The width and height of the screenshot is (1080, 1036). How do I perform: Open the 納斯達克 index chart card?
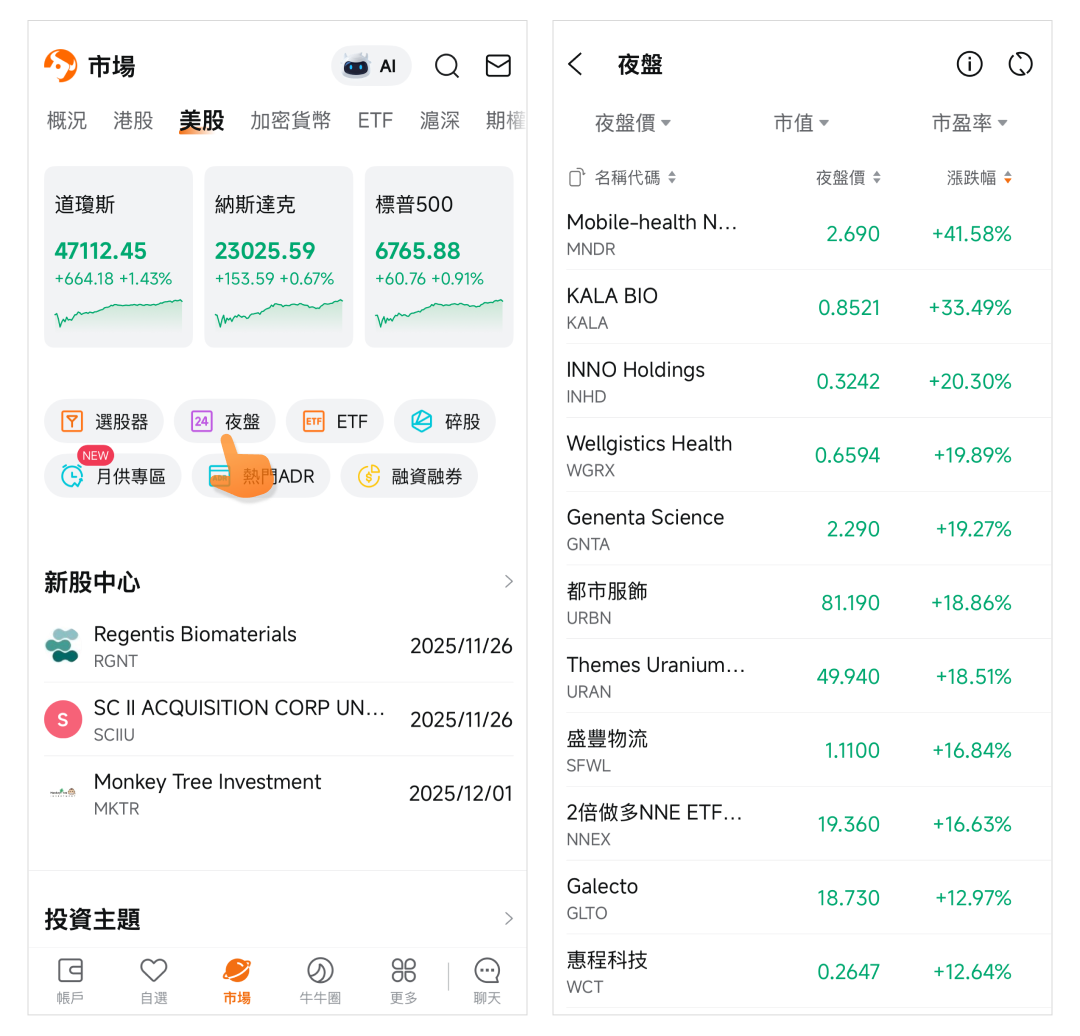tap(278, 257)
